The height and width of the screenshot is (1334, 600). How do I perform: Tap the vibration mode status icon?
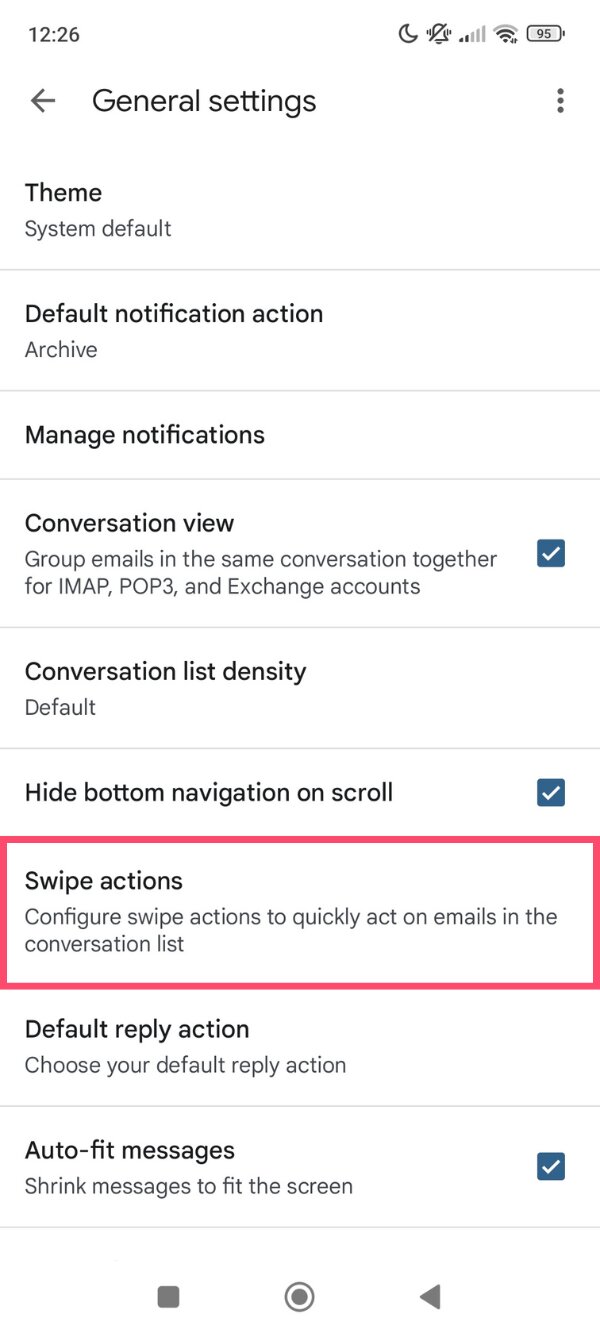pos(437,33)
